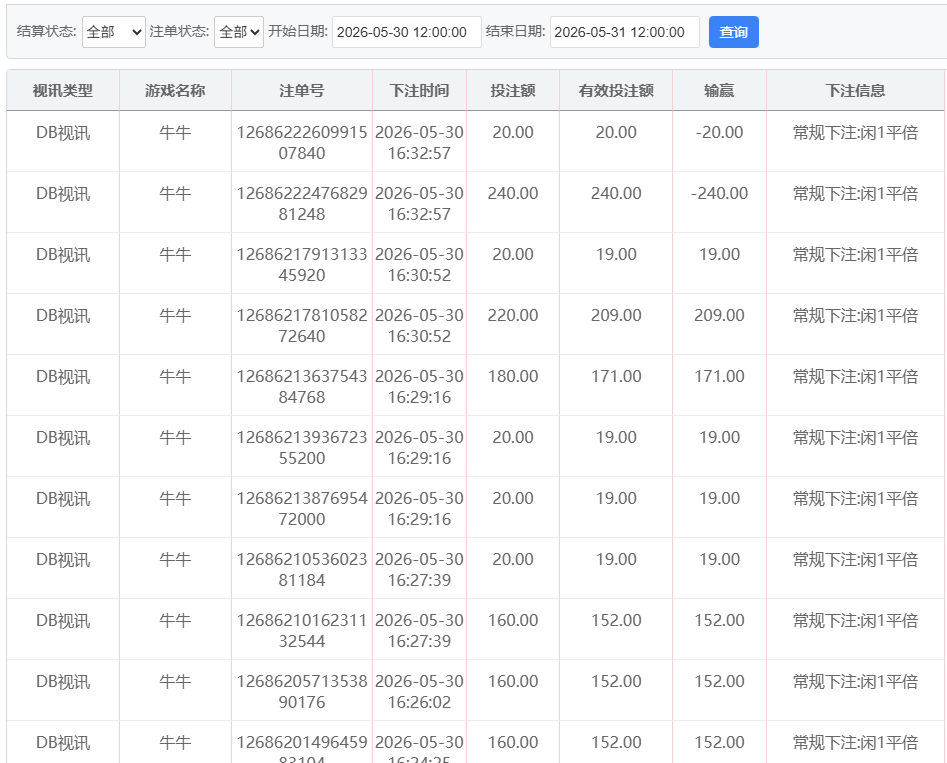Click the 投注额 column header

513,91
